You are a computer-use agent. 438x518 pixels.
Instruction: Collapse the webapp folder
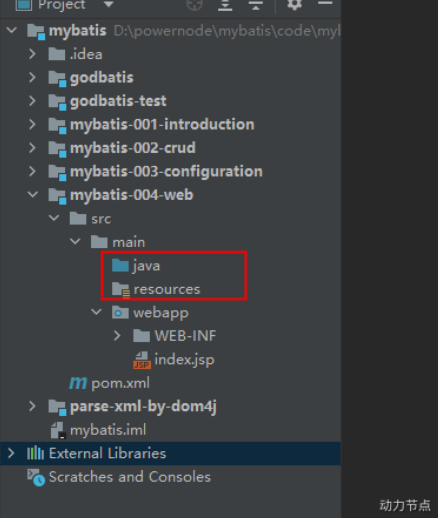coord(96,312)
